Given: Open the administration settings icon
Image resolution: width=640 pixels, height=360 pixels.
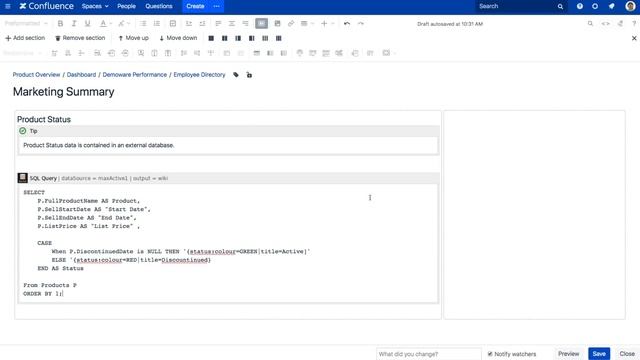Looking at the screenshot, I should (x=595, y=6).
